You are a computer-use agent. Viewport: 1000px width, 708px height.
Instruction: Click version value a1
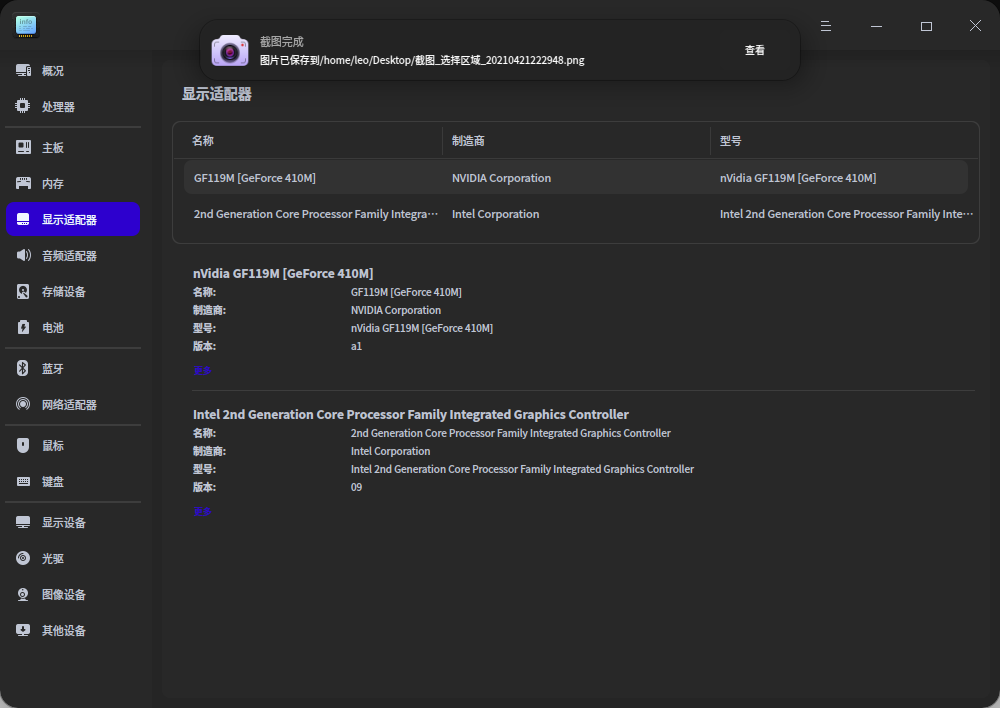(x=357, y=346)
